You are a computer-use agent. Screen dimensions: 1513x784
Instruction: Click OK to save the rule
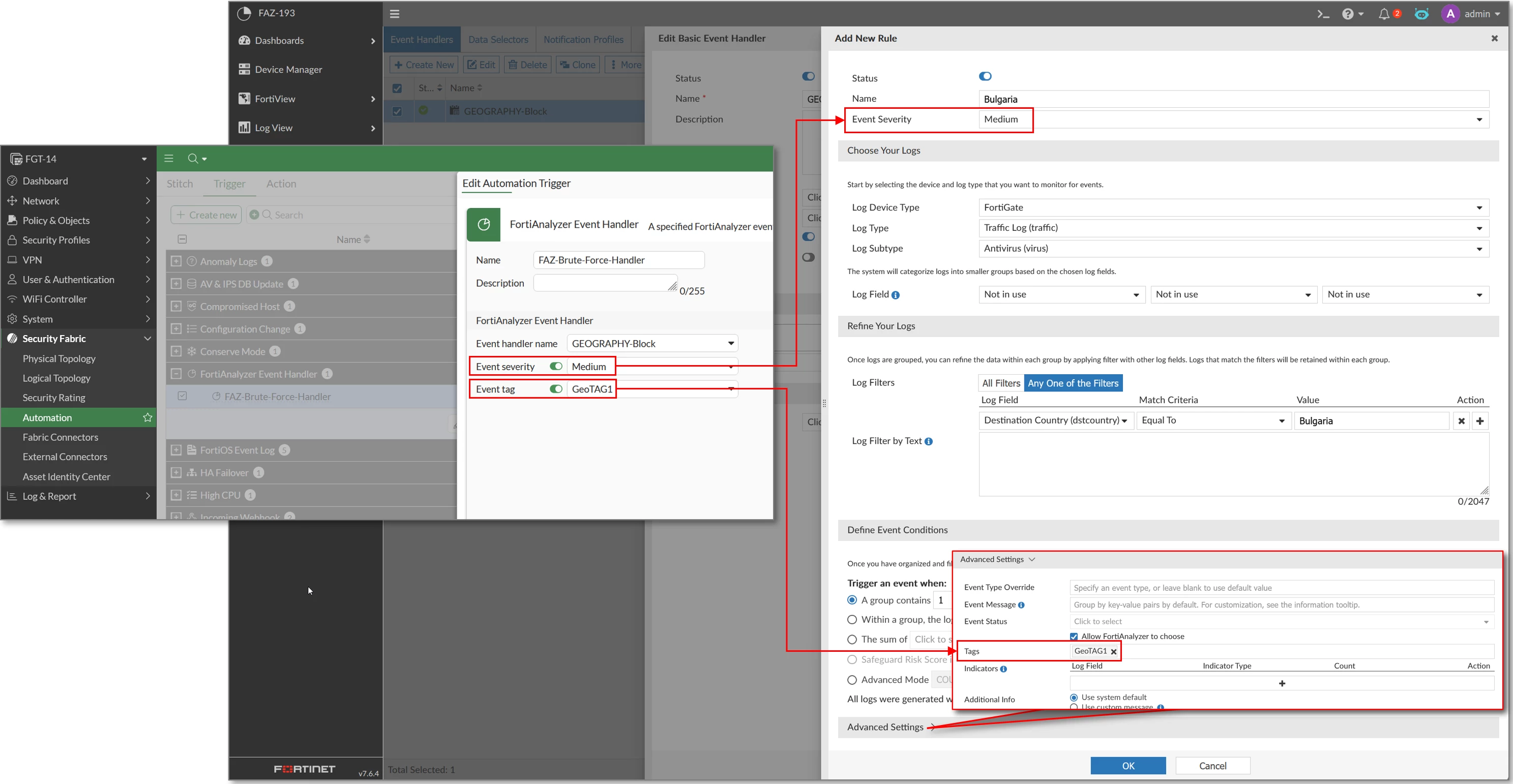[x=1128, y=765]
